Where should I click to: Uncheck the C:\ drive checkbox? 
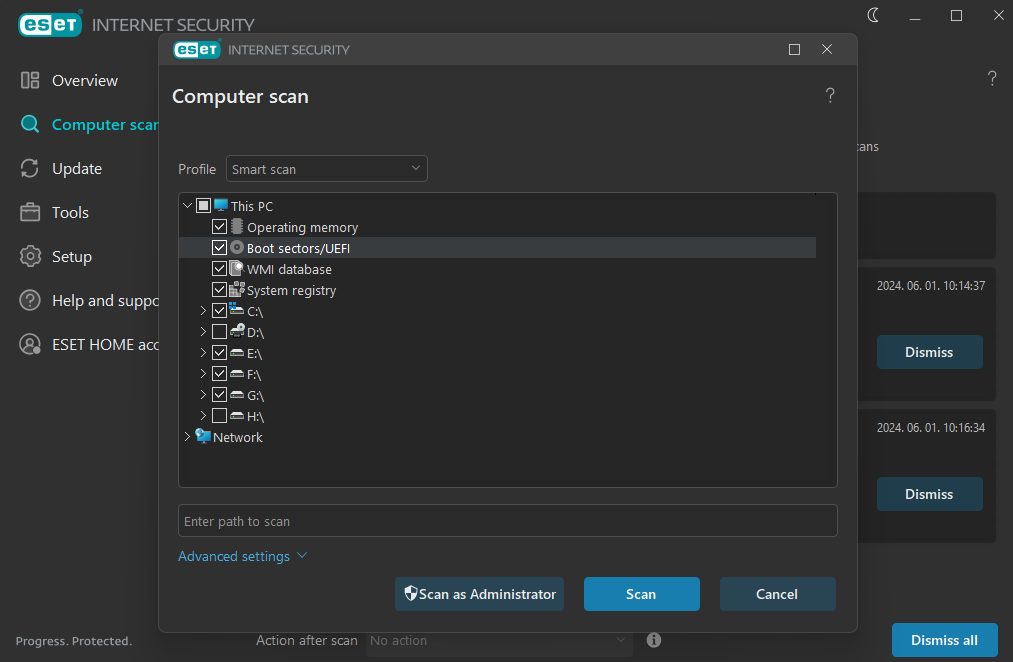pyautogui.click(x=220, y=311)
